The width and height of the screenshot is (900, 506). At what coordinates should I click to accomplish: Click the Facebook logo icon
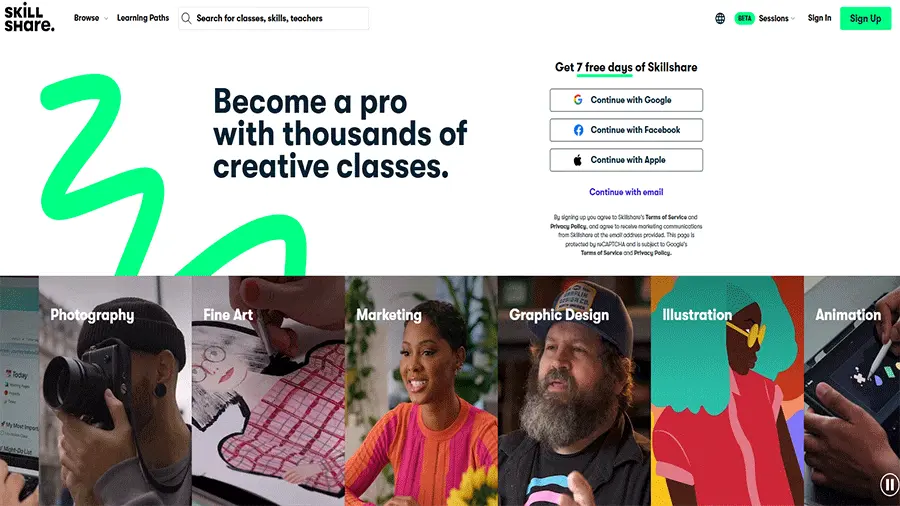tap(578, 130)
